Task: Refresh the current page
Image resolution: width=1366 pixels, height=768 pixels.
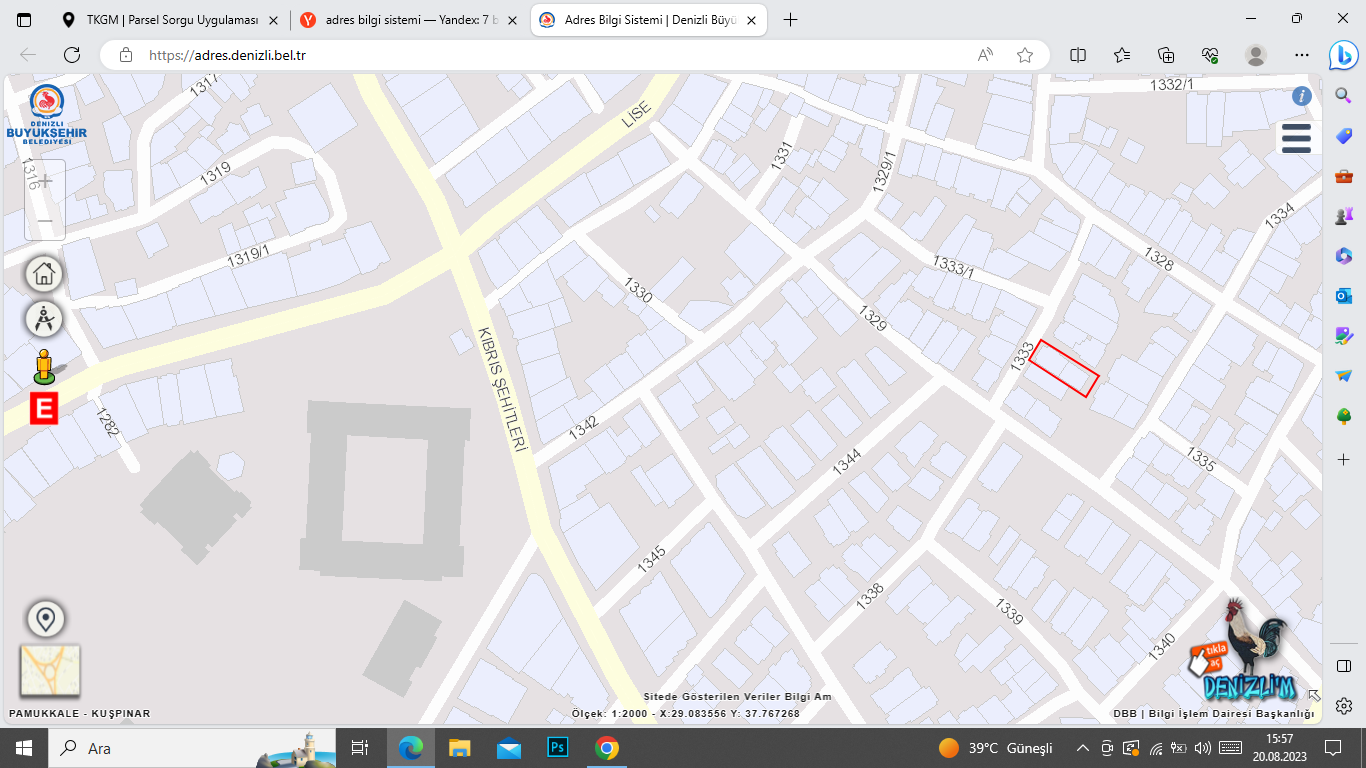Action: tap(72, 55)
